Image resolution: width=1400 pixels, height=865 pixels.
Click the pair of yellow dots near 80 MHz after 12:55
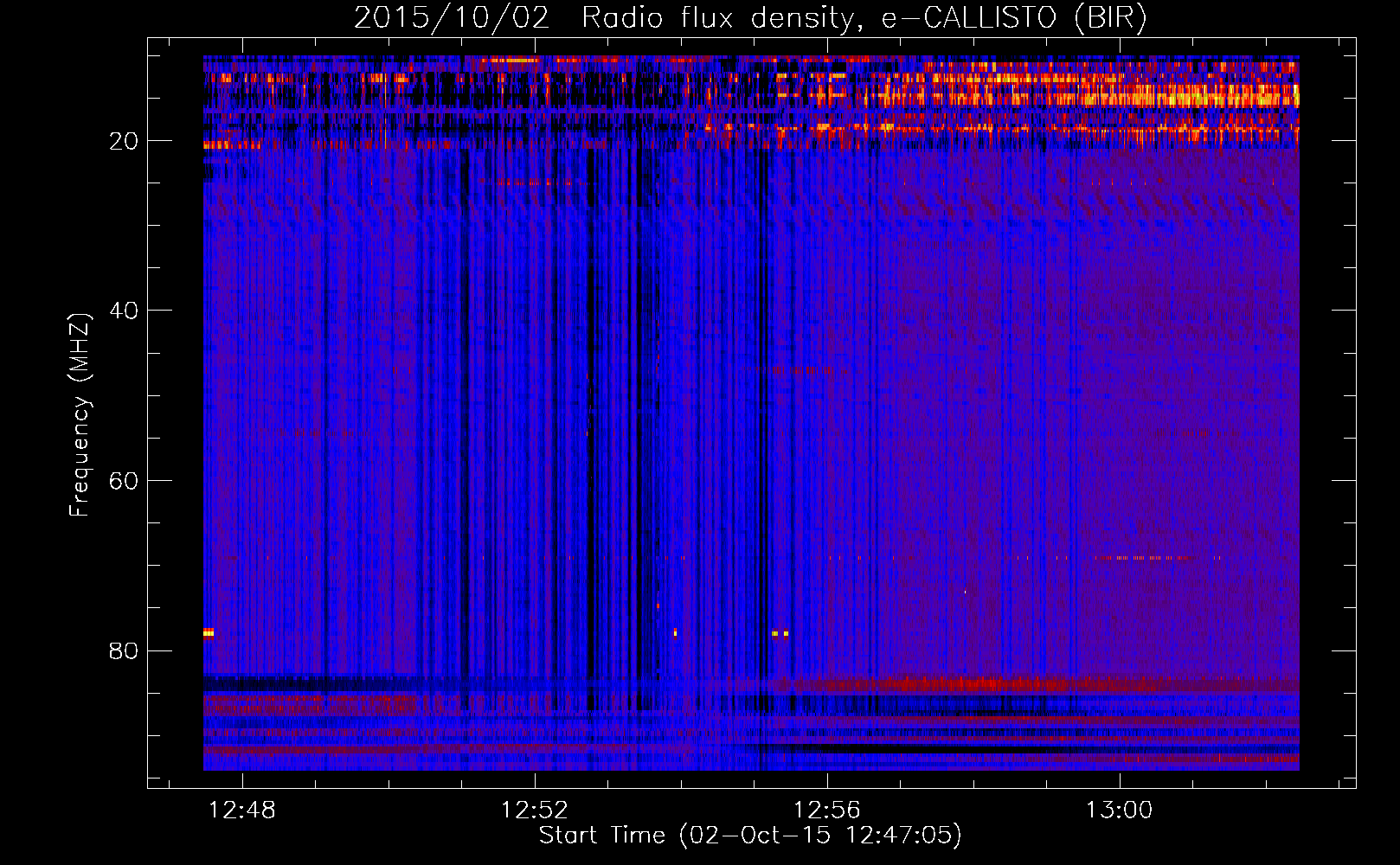tap(780, 633)
